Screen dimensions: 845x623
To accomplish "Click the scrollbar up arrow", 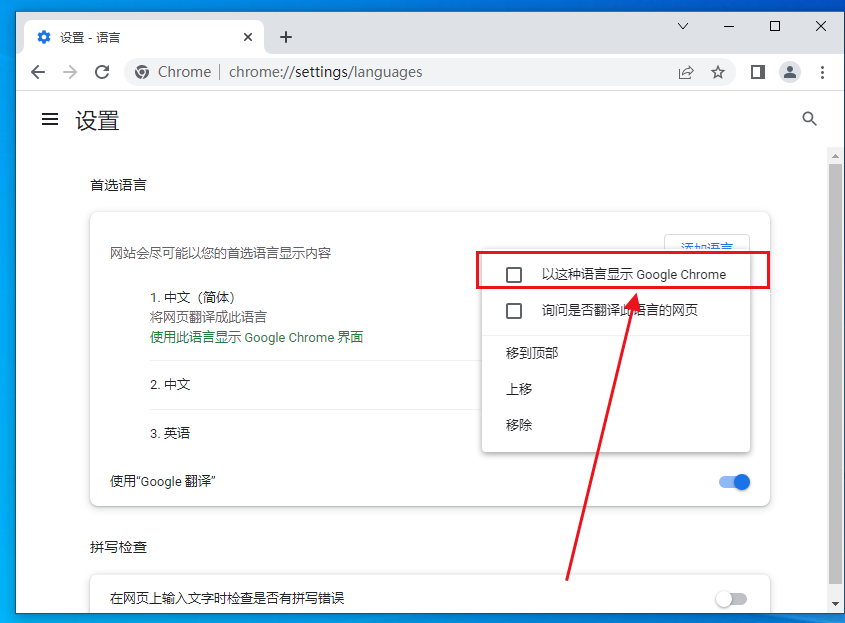I will tap(835, 156).
